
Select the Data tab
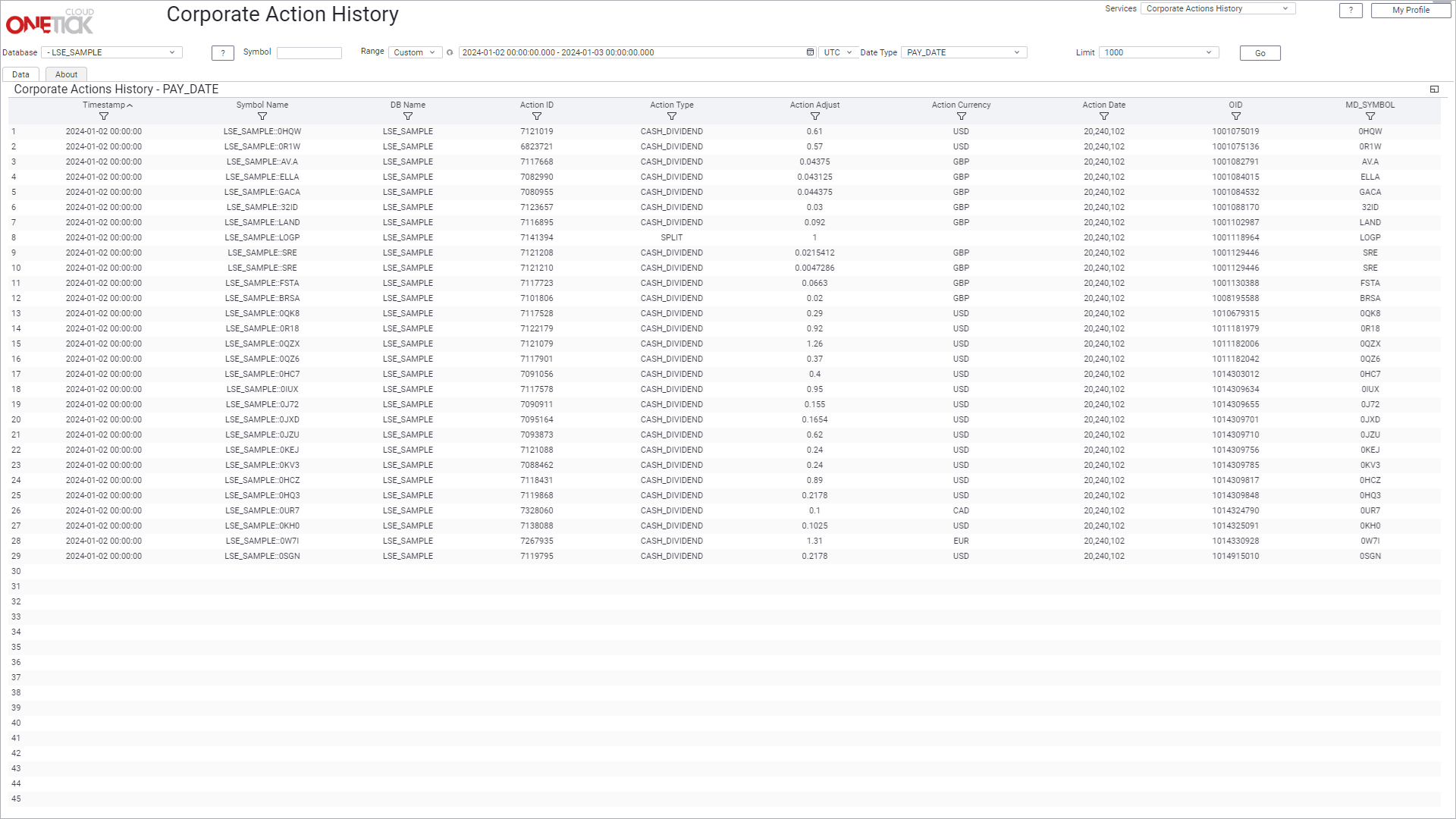[20, 74]
